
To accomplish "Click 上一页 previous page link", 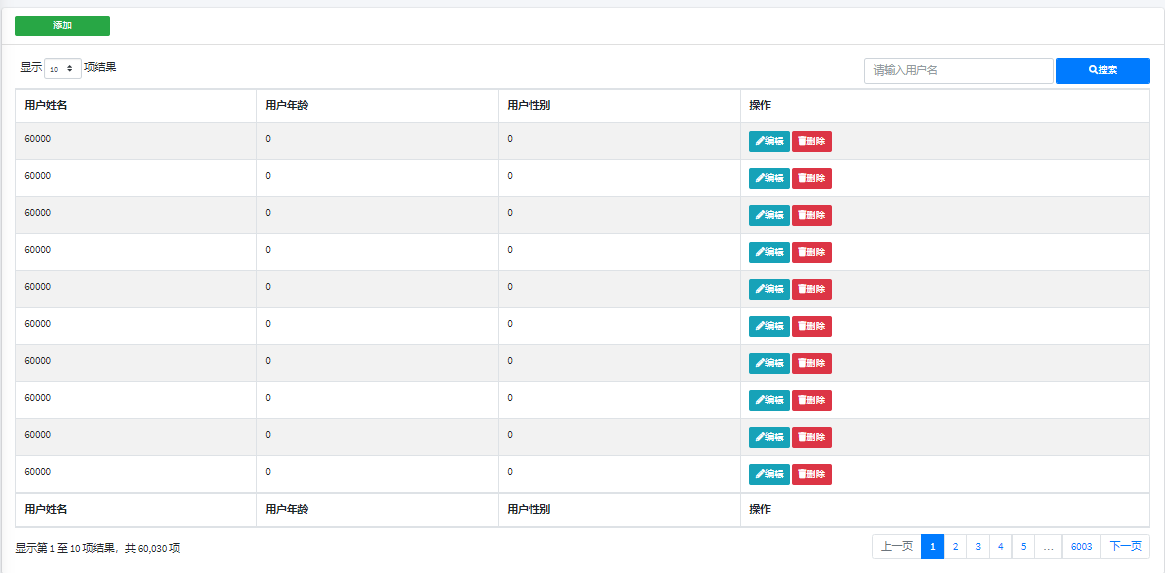I will click(x=896, y=547).
